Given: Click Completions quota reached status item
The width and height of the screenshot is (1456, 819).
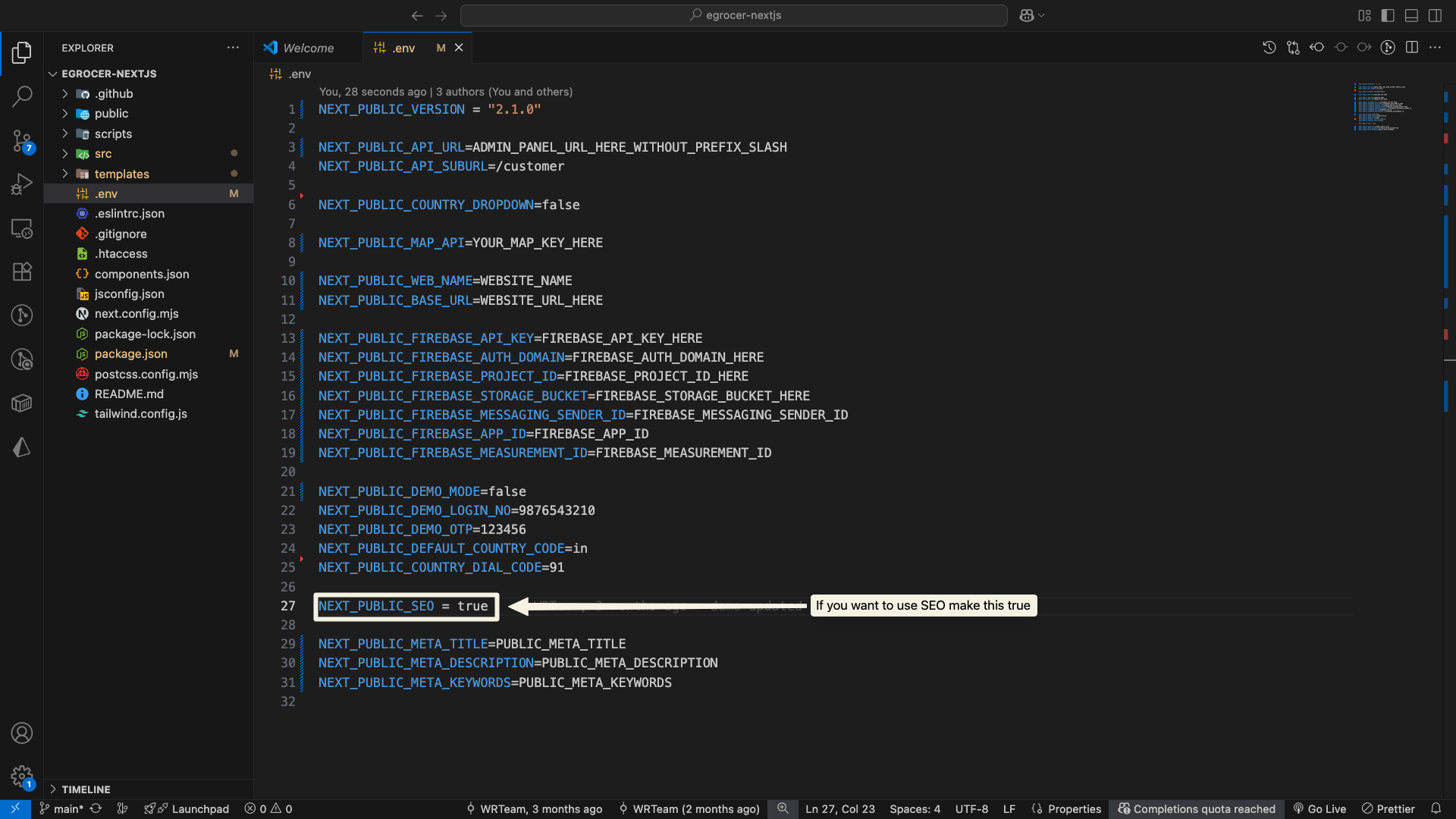Looking at the screenshot, I should [1197, 809].
